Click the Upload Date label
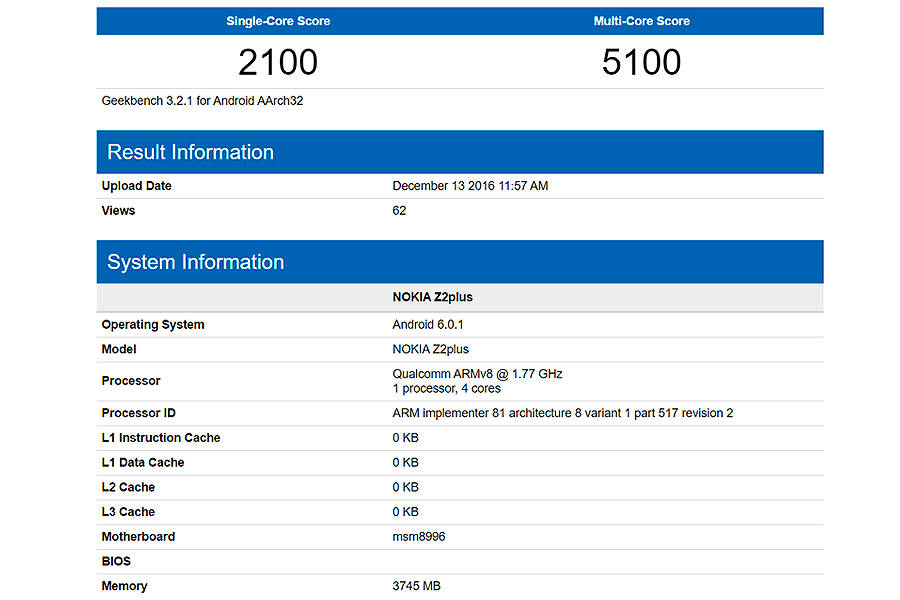900x600 pixels. click(x=136, y=186)
